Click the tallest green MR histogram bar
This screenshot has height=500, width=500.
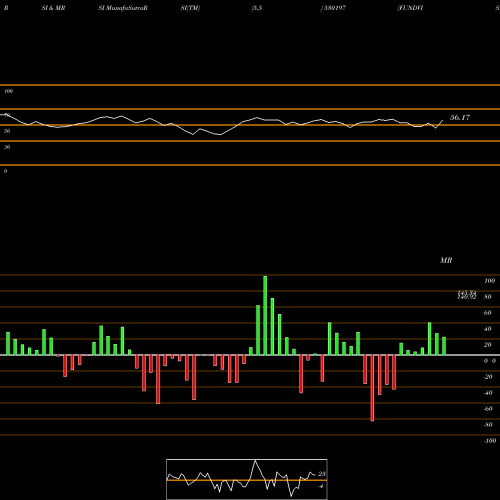pyautogui.click(x=265, y=315)
